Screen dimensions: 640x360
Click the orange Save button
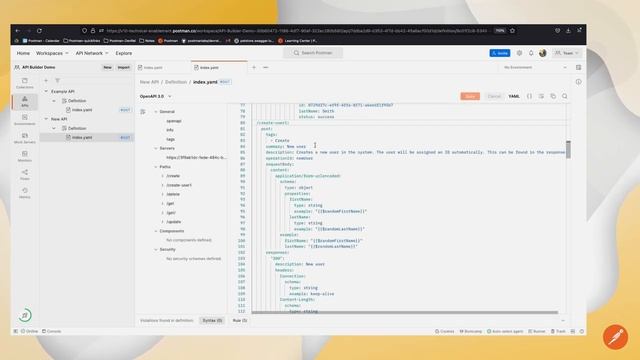coord(470,96)
